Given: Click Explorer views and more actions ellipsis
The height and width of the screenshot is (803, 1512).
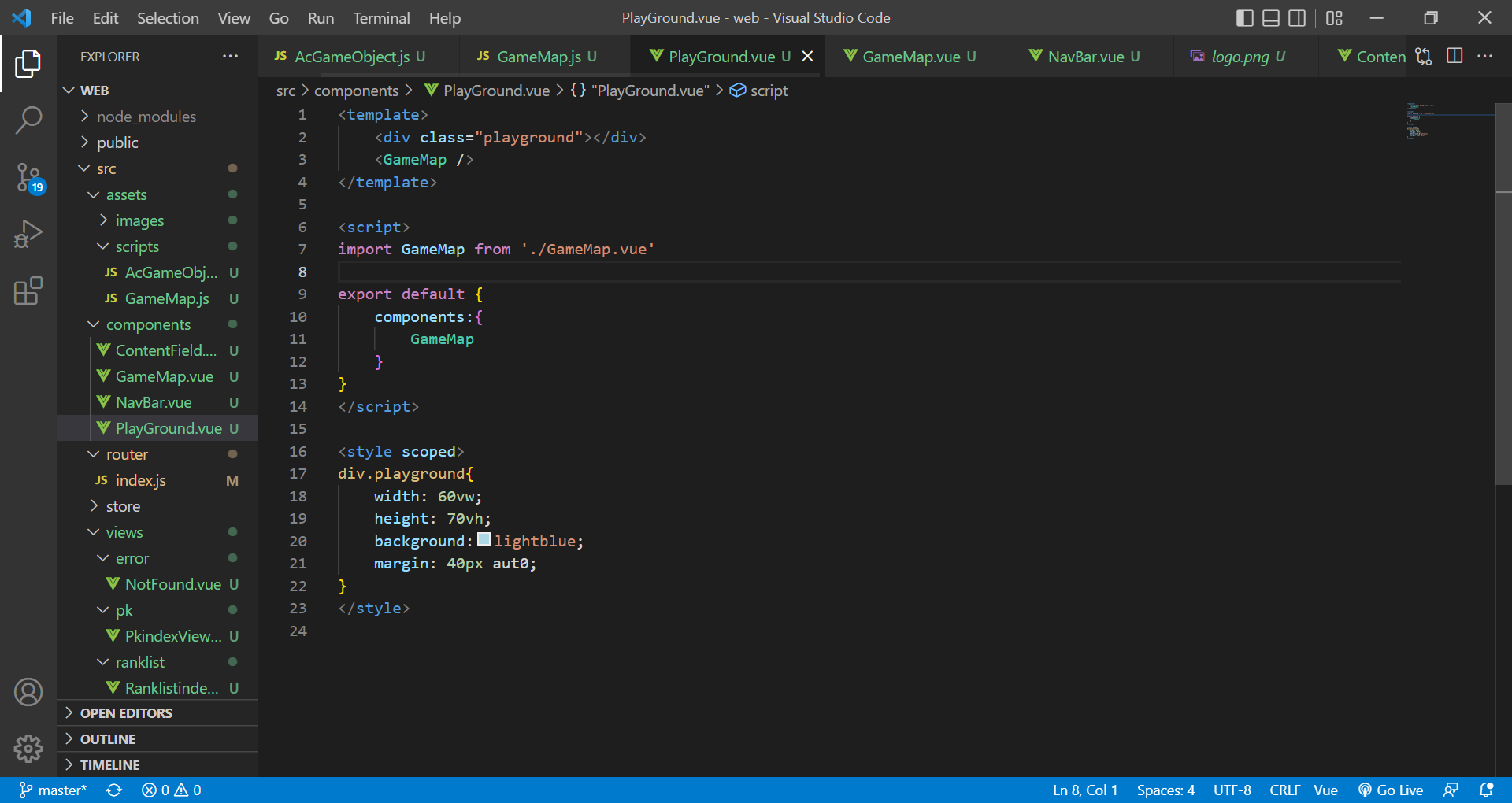Looking at the screenshot, I should 230,56.
